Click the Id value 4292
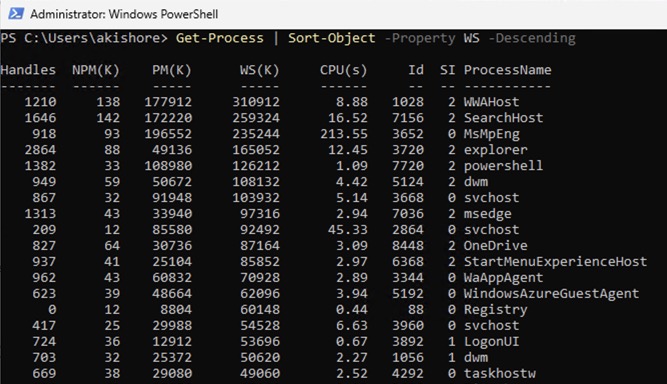667x384 pixels. [x=408, y=373]
